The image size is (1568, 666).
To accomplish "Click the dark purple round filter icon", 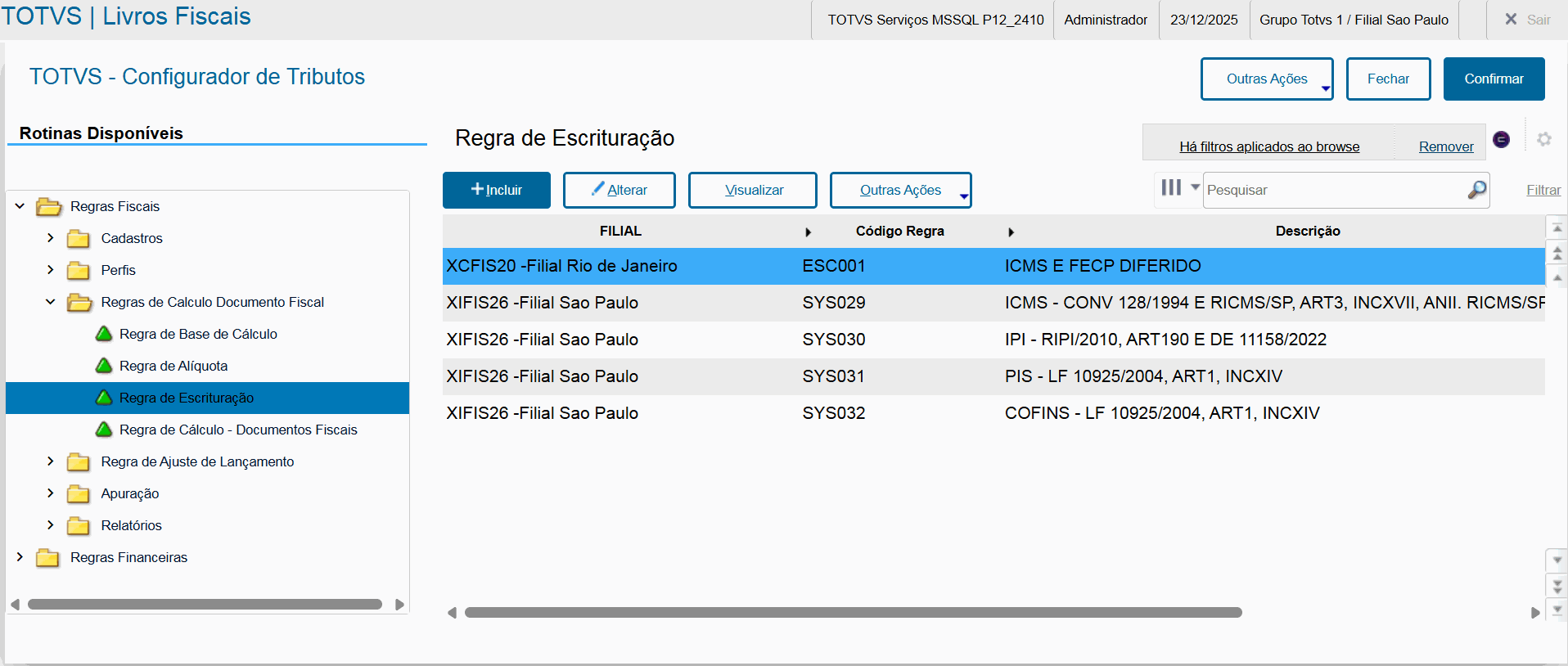I will 1502,139.
